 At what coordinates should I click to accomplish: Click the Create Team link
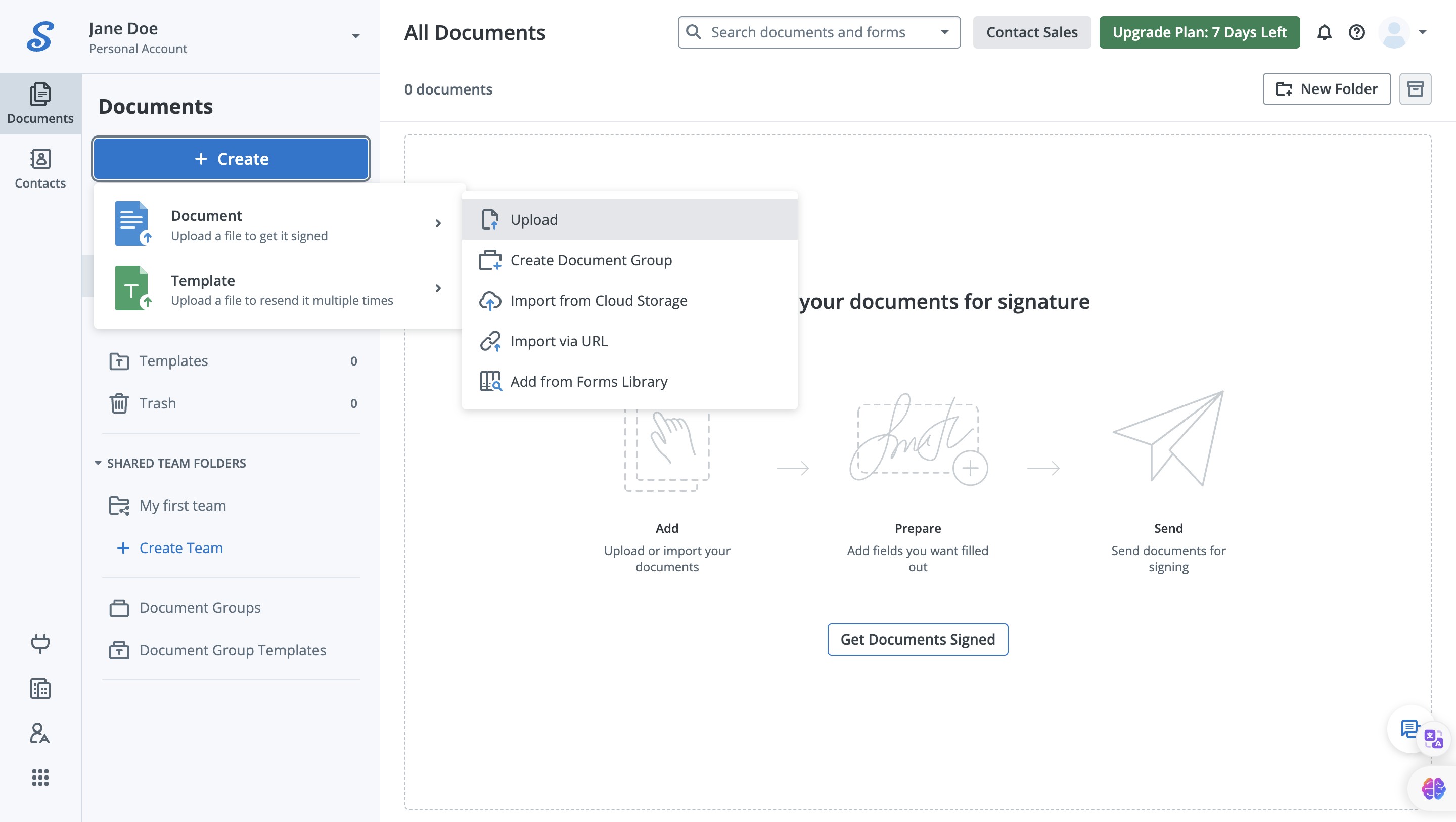[181, 548]
